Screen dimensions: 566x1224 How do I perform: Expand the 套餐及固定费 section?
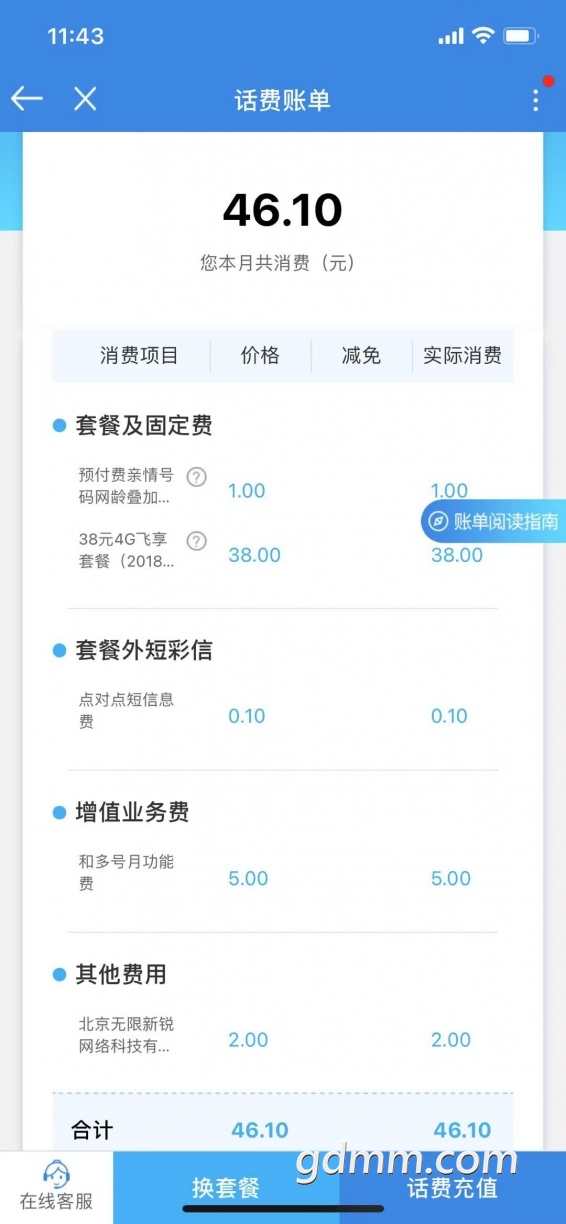tap(144, 426)
